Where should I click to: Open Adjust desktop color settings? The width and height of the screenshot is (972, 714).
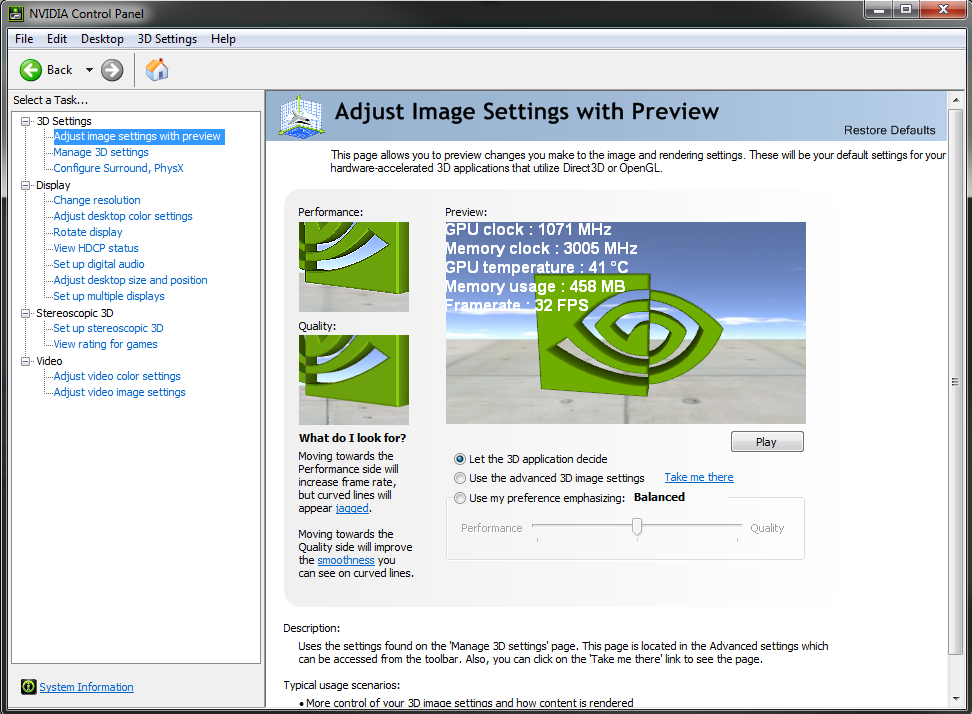[x=123, y=216]
